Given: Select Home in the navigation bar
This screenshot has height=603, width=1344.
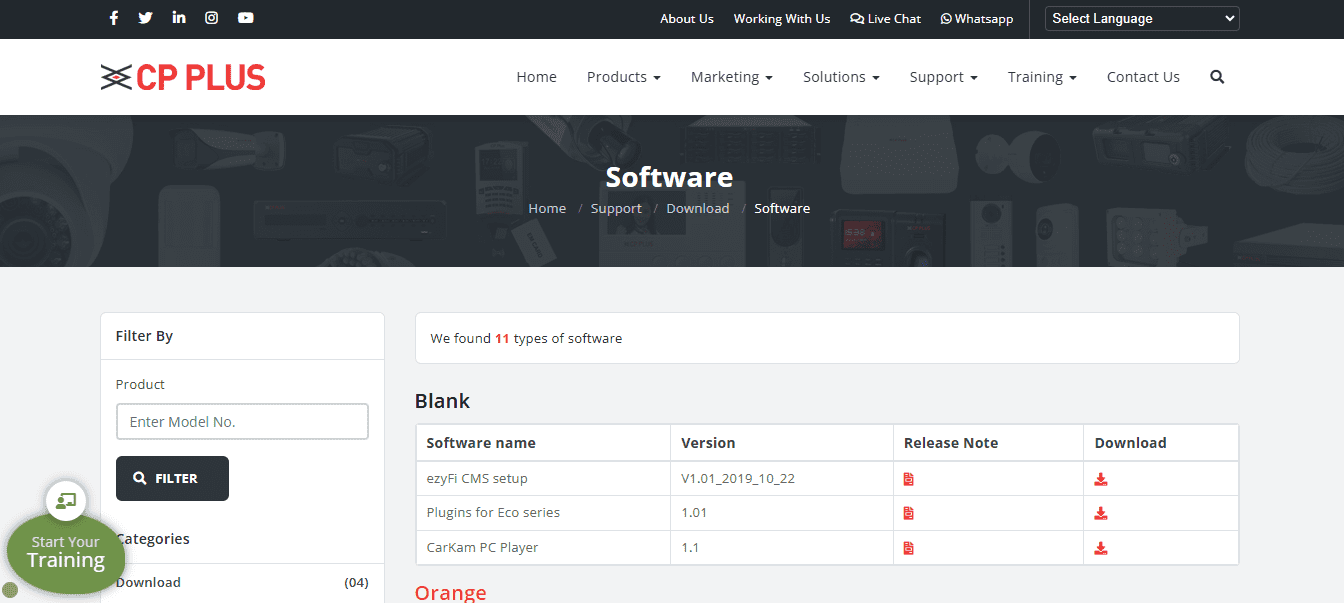Looking at the screenshot, I should tap(536, 76).
